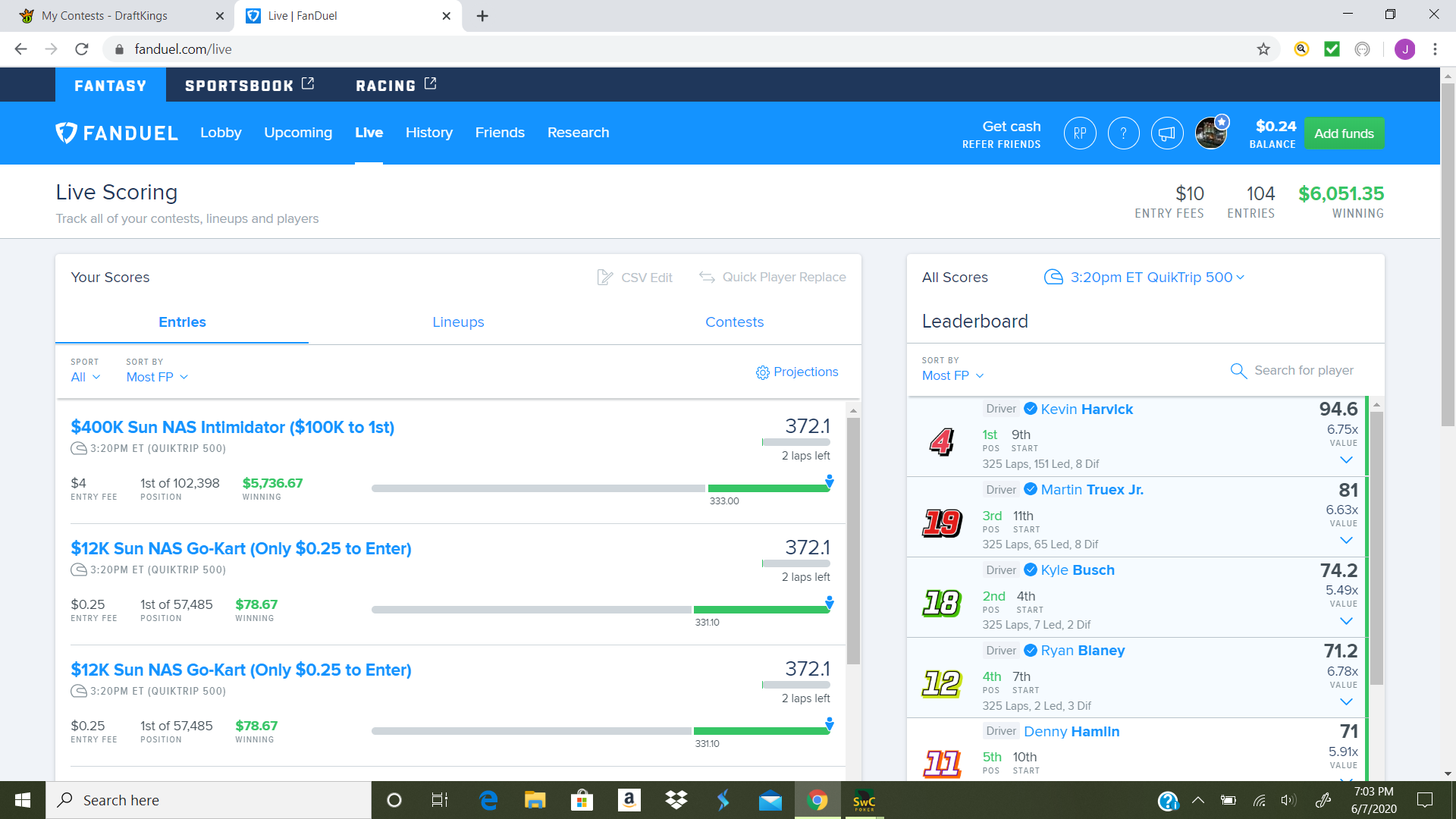Click the PP rewards icon

click(1079, 133)
